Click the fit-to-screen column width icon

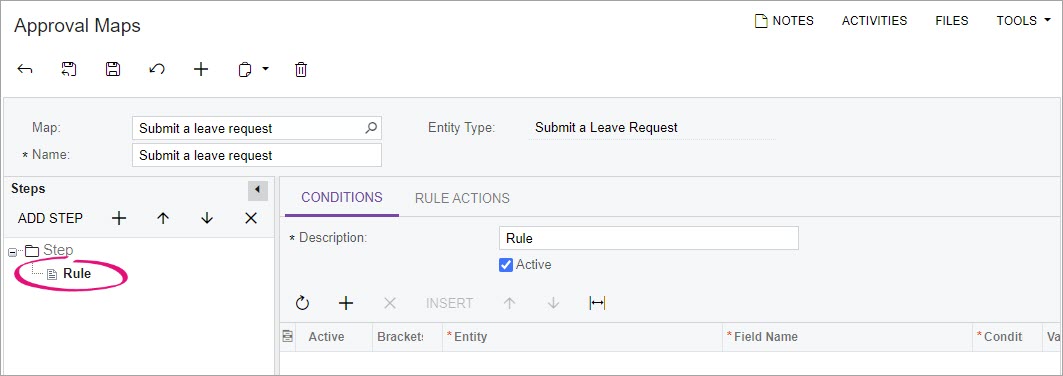(x=597, y=303)
